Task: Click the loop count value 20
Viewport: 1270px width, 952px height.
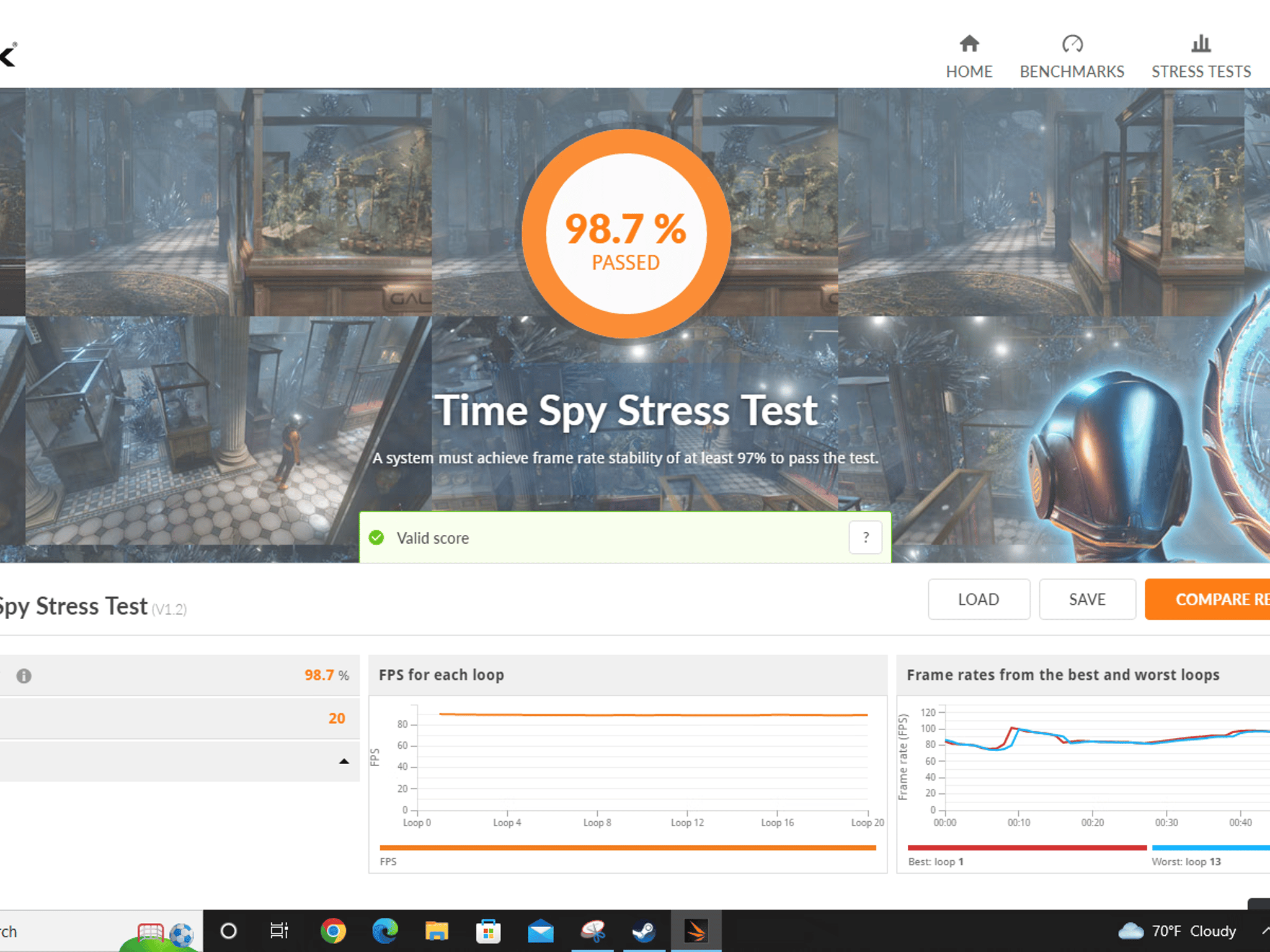Action: tap(337, 718)
